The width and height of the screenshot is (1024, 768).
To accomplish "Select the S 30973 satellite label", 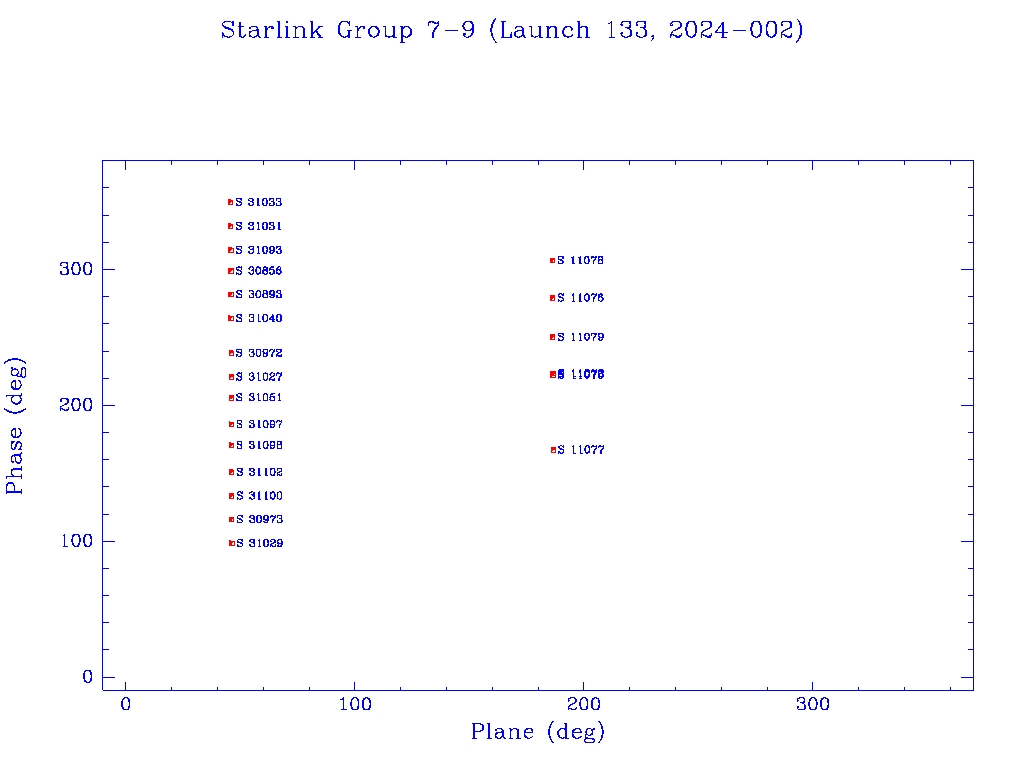I will (260, 519).
